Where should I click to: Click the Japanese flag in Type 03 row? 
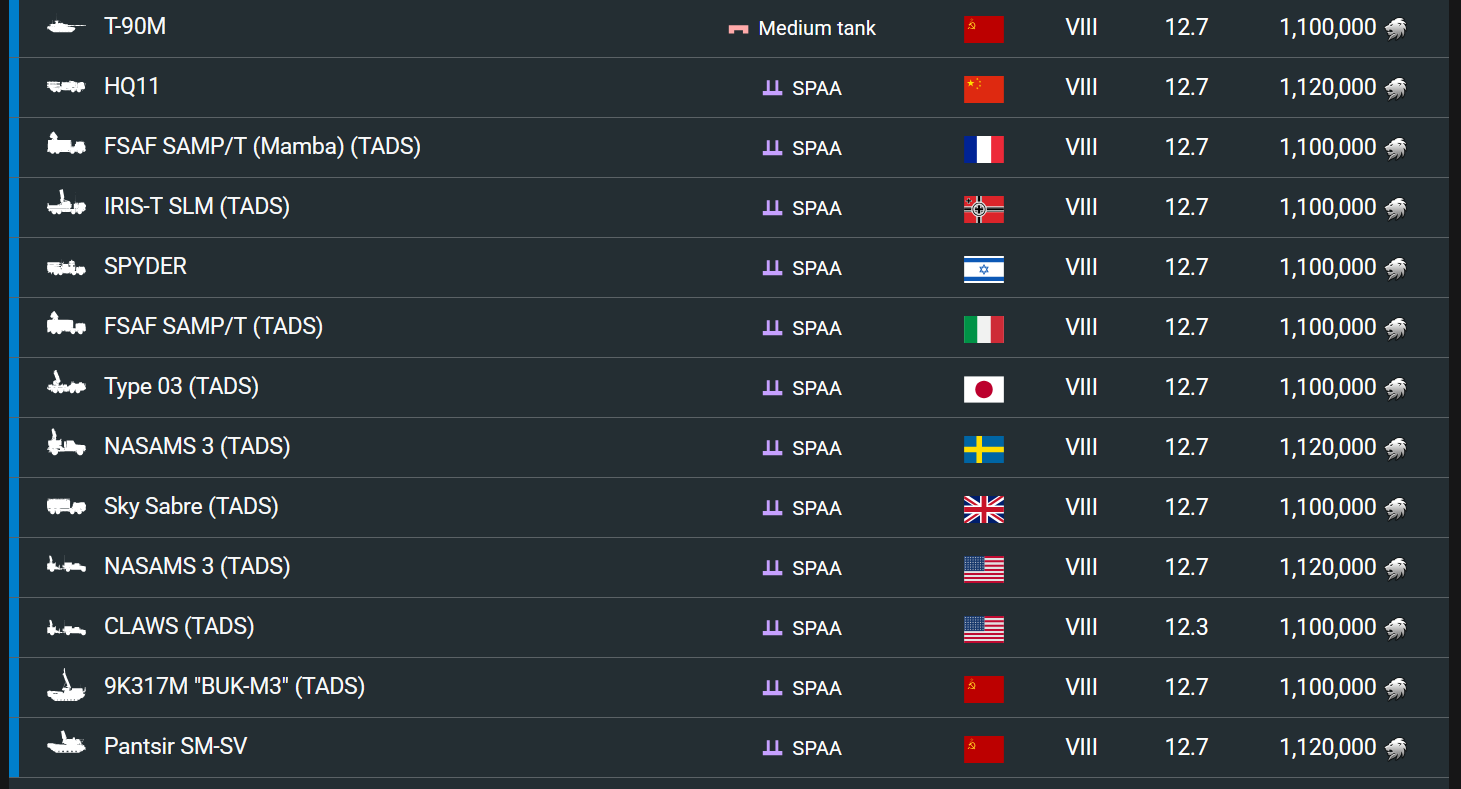(x=983, y=389)
